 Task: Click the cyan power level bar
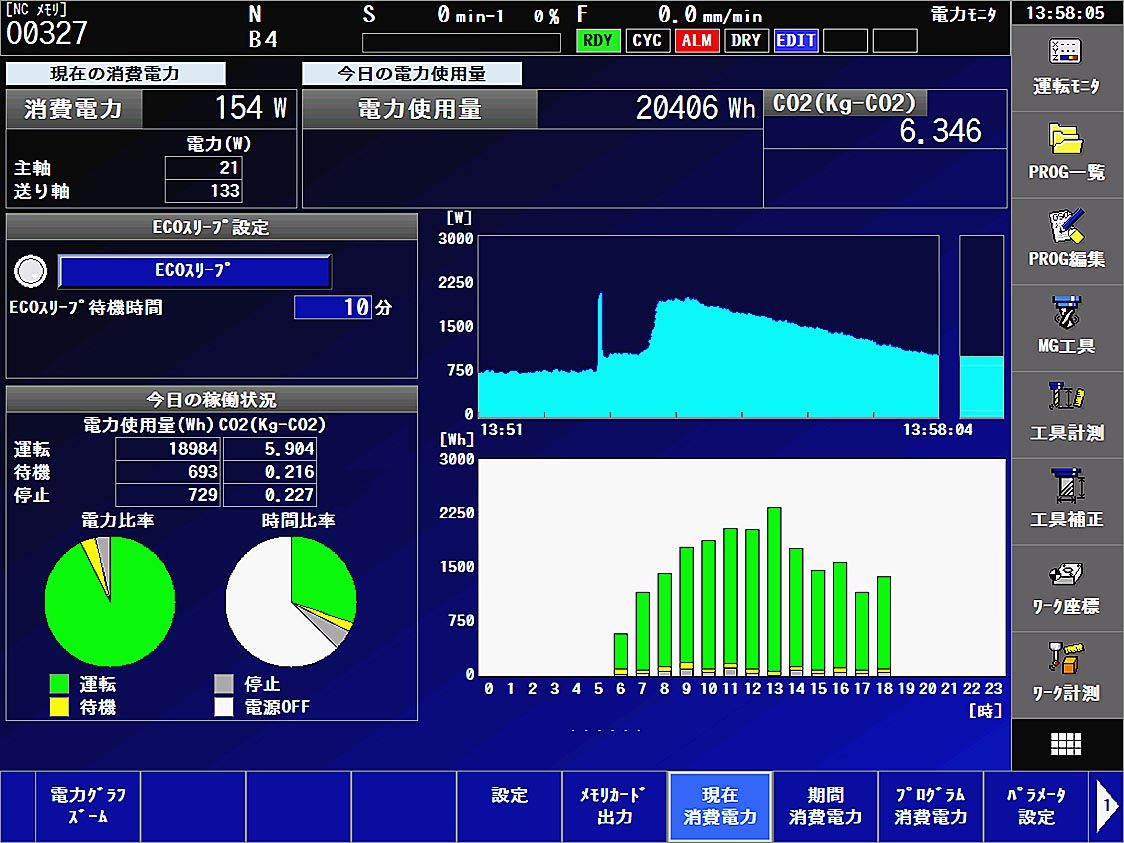981,385
